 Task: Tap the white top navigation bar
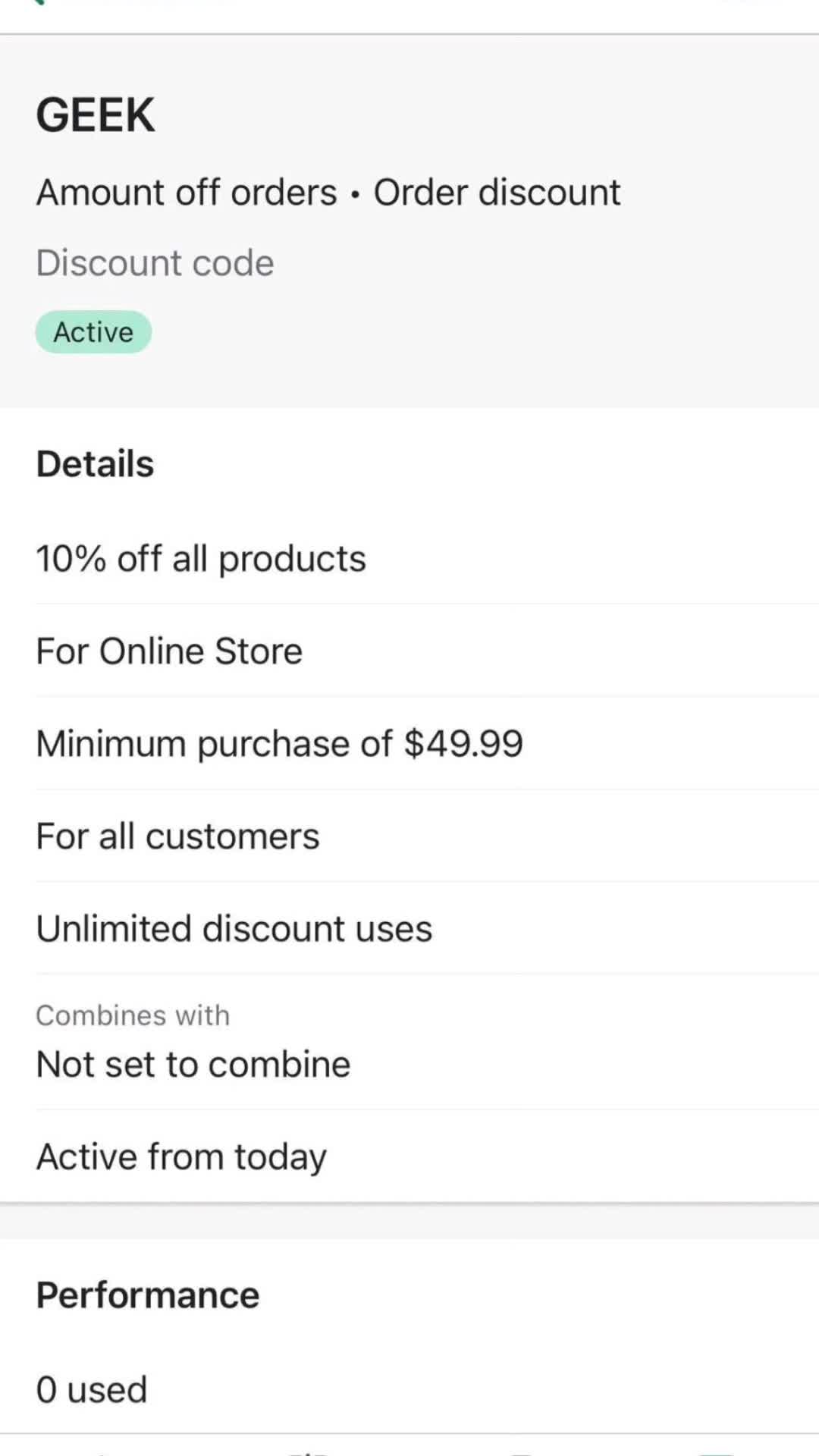409,14
